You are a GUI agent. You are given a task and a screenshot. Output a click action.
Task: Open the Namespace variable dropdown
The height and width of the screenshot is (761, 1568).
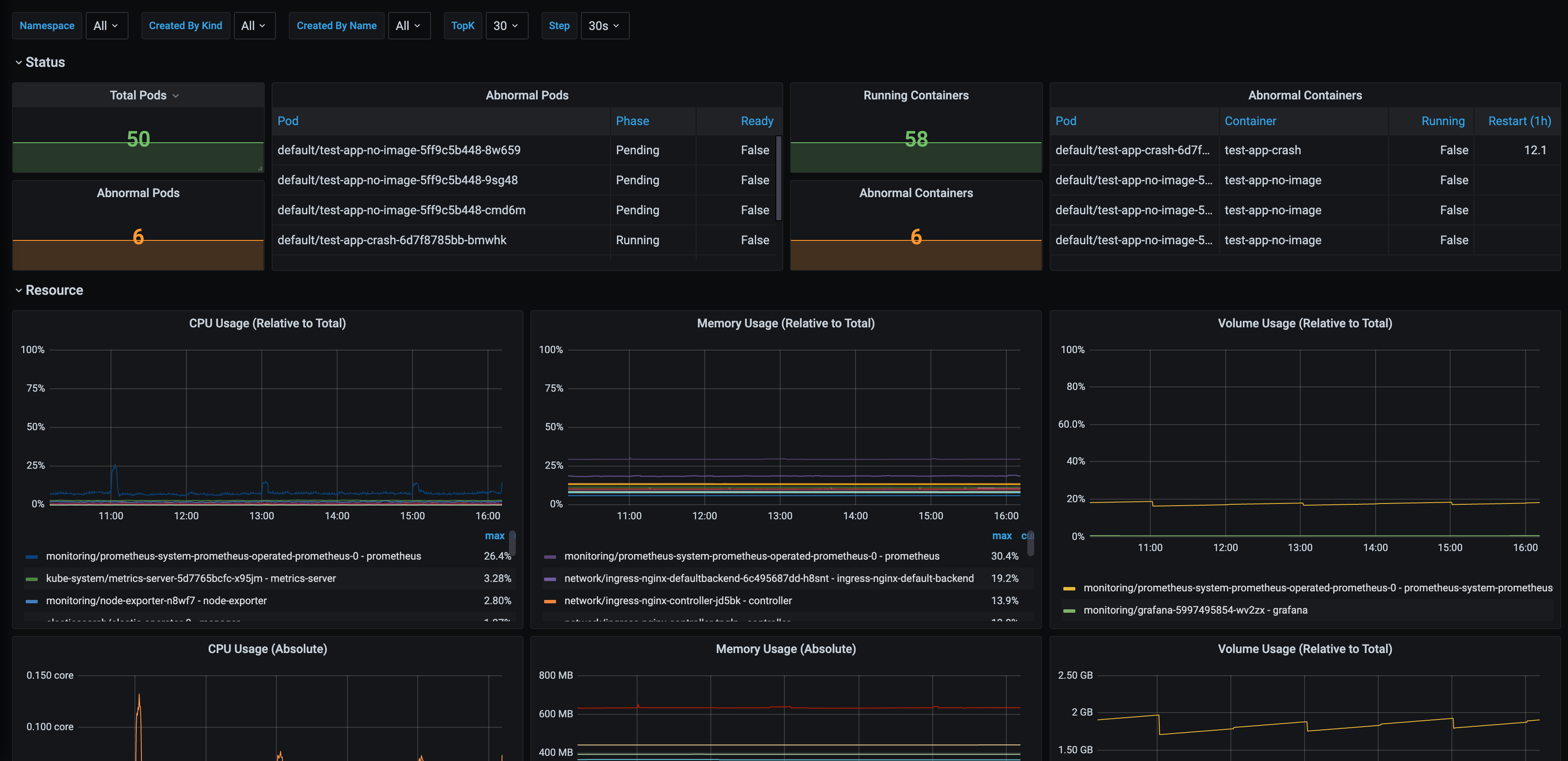click(106, 26)
